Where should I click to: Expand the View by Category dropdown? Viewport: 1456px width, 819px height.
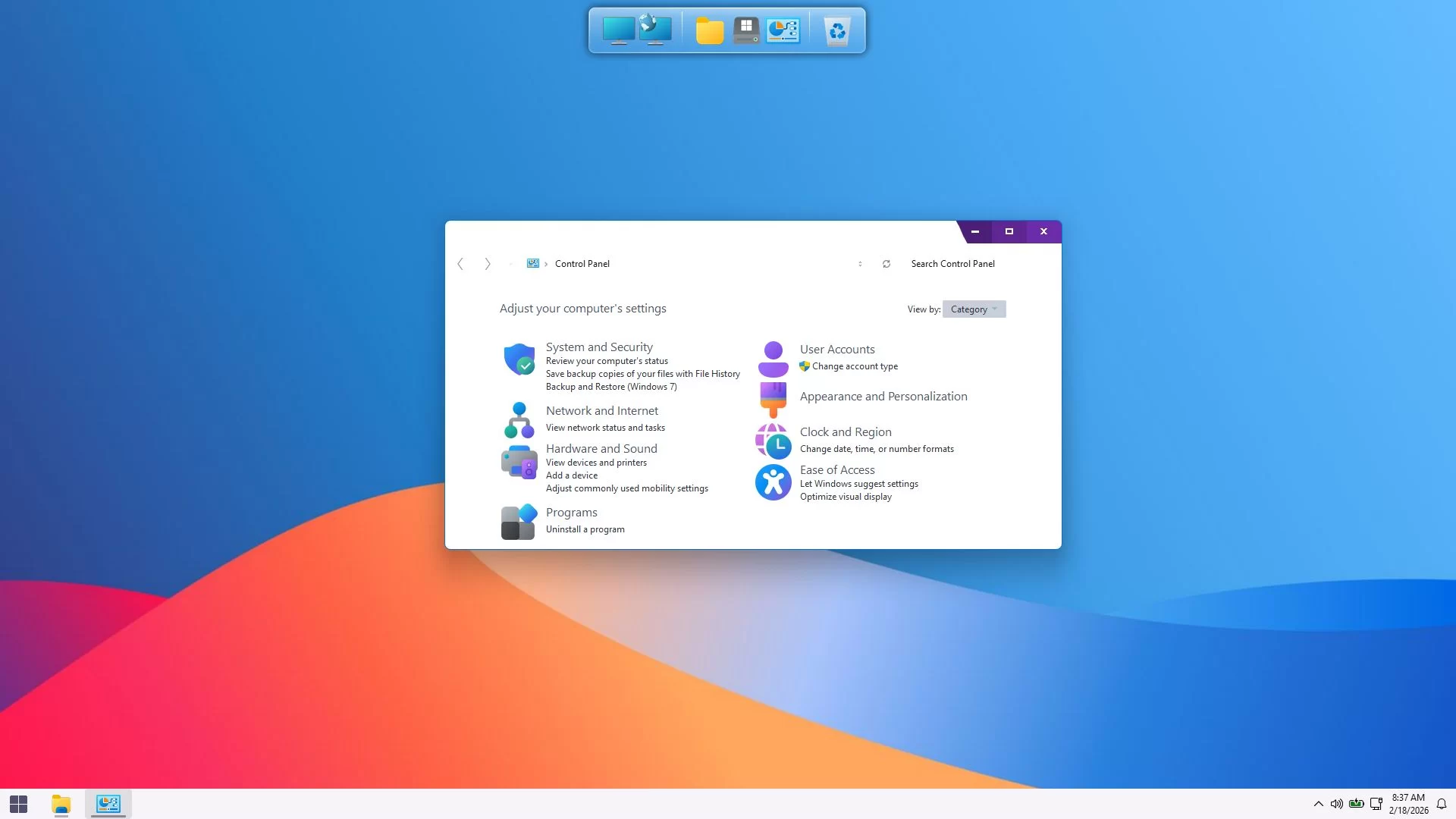click(974, 309)
